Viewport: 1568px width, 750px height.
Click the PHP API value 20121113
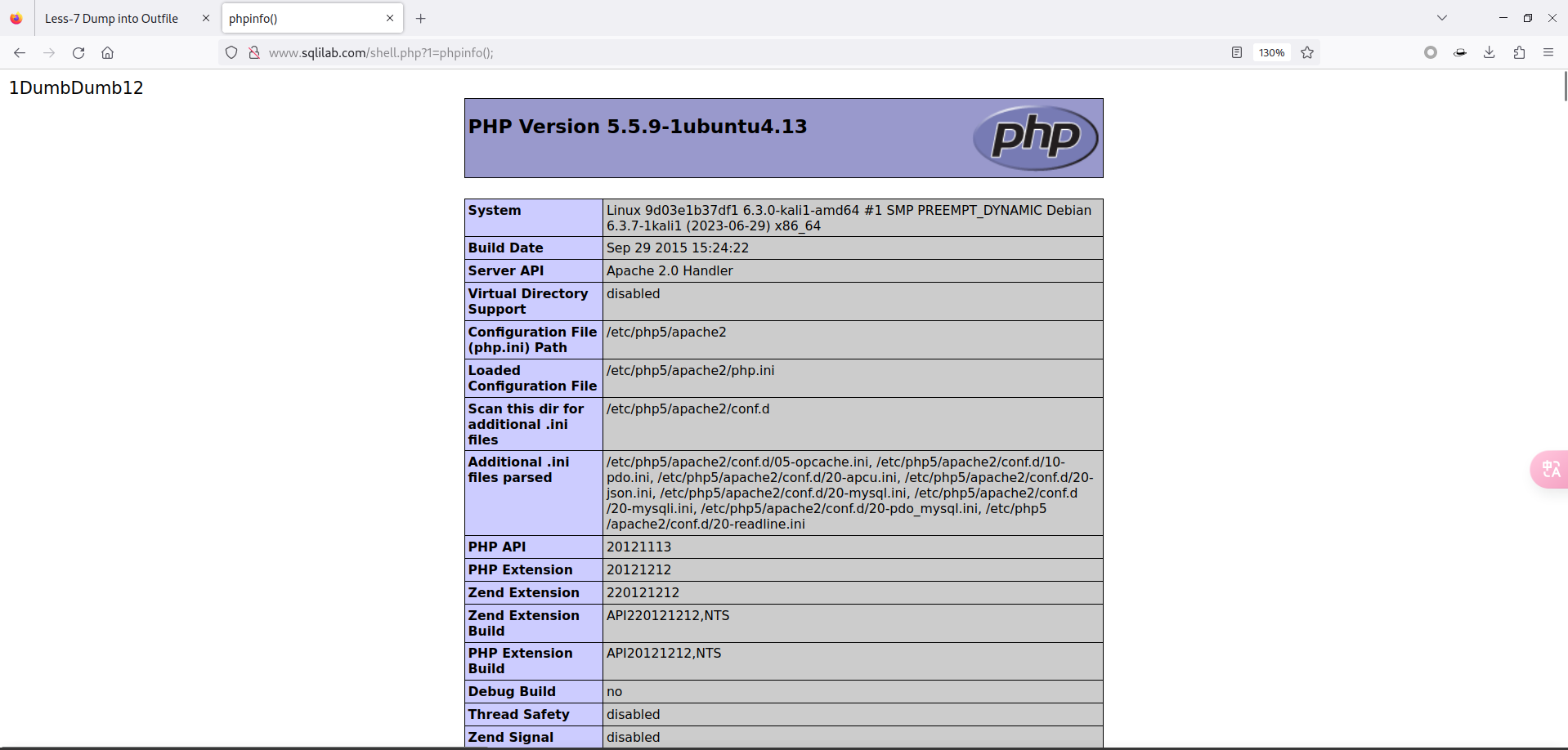pos(638,547)
